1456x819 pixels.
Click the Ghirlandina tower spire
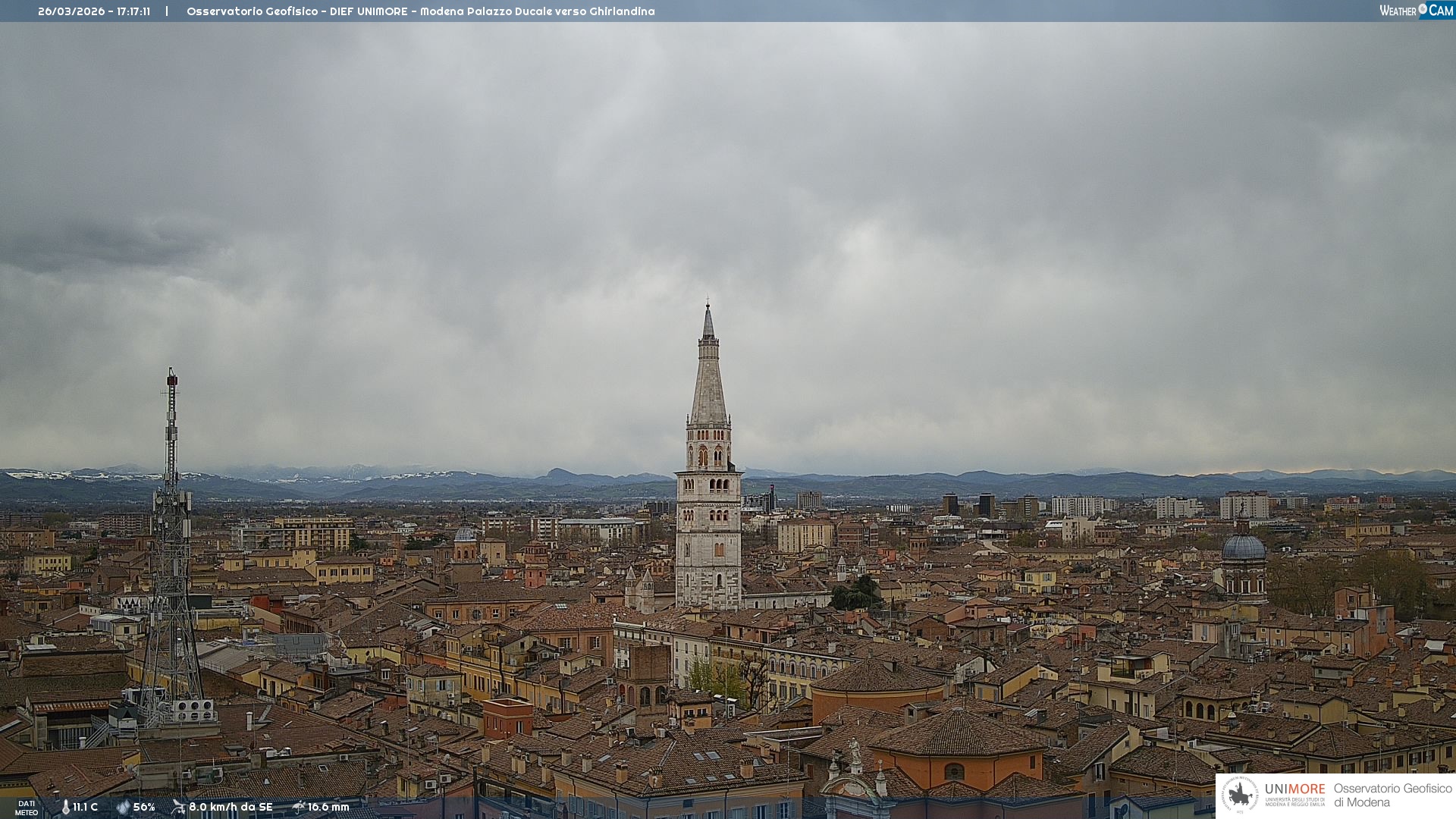[x=708, y=372]
